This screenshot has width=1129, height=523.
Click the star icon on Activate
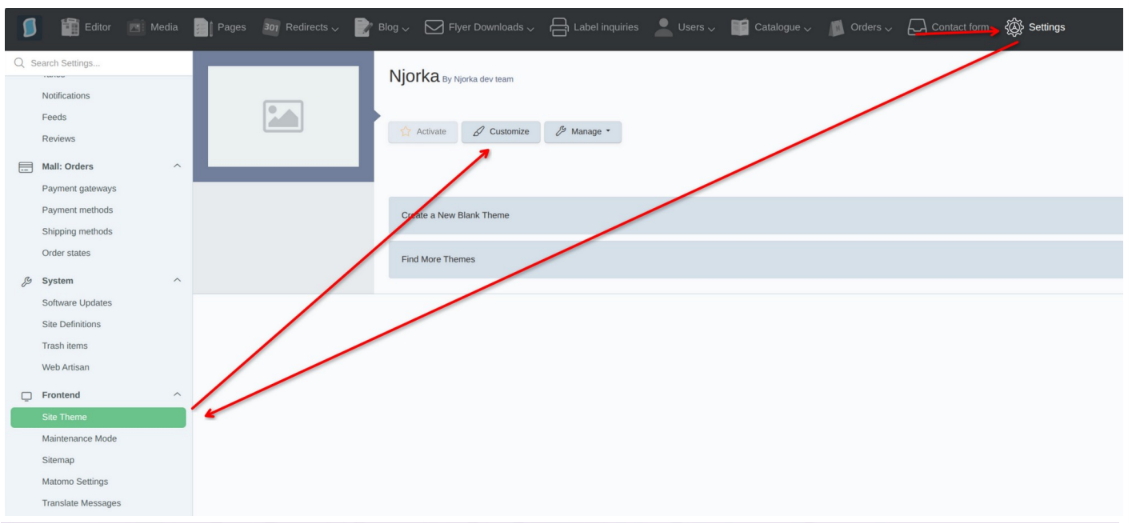coord(405,132)
